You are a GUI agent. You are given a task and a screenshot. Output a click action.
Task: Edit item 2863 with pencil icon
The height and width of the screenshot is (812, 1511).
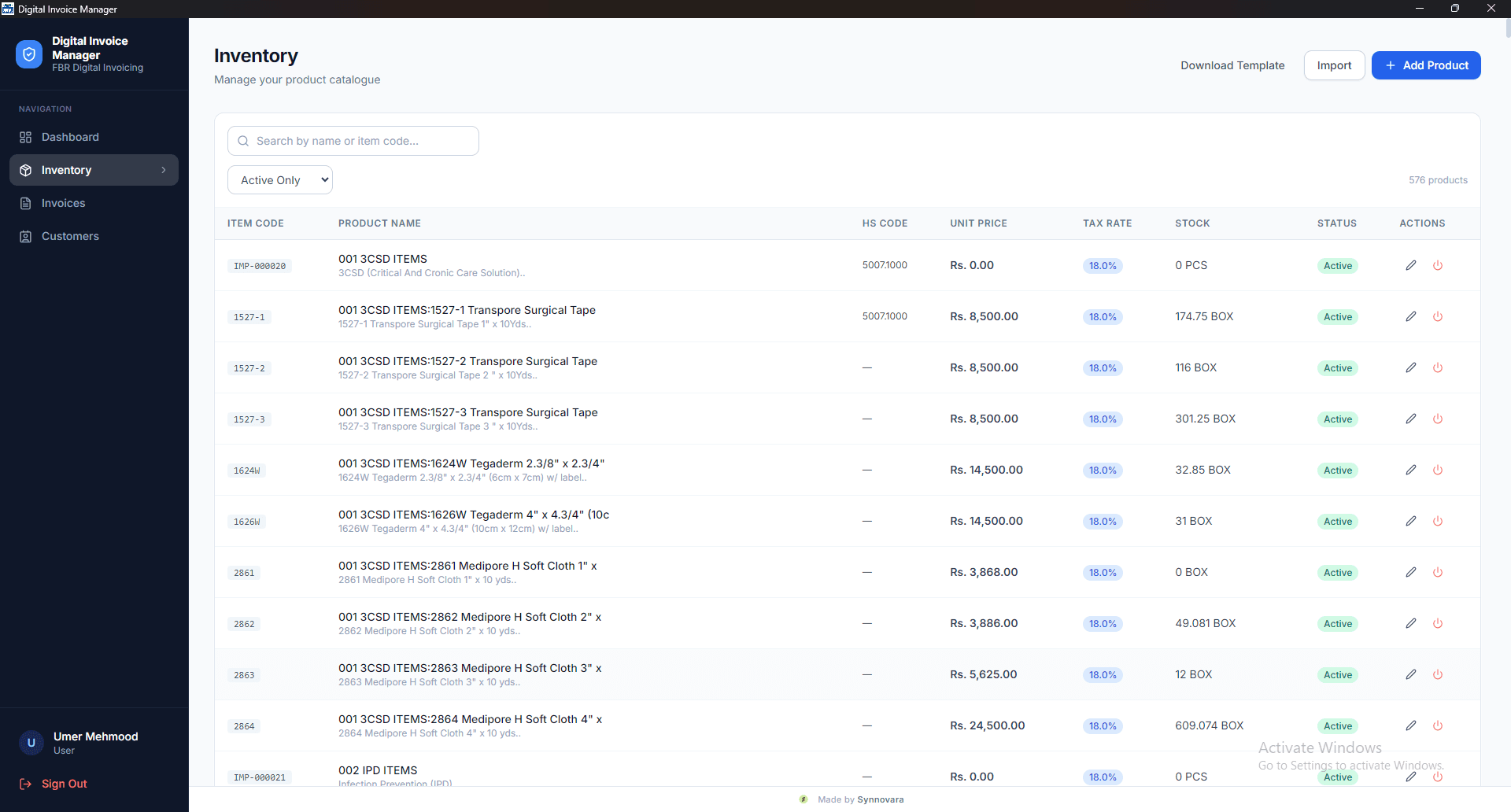pos(1411,674)
